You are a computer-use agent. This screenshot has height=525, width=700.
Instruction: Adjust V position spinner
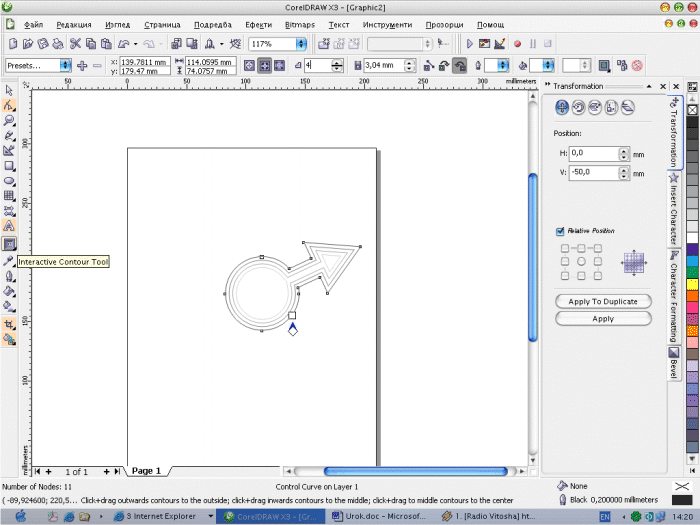[624, 173]
